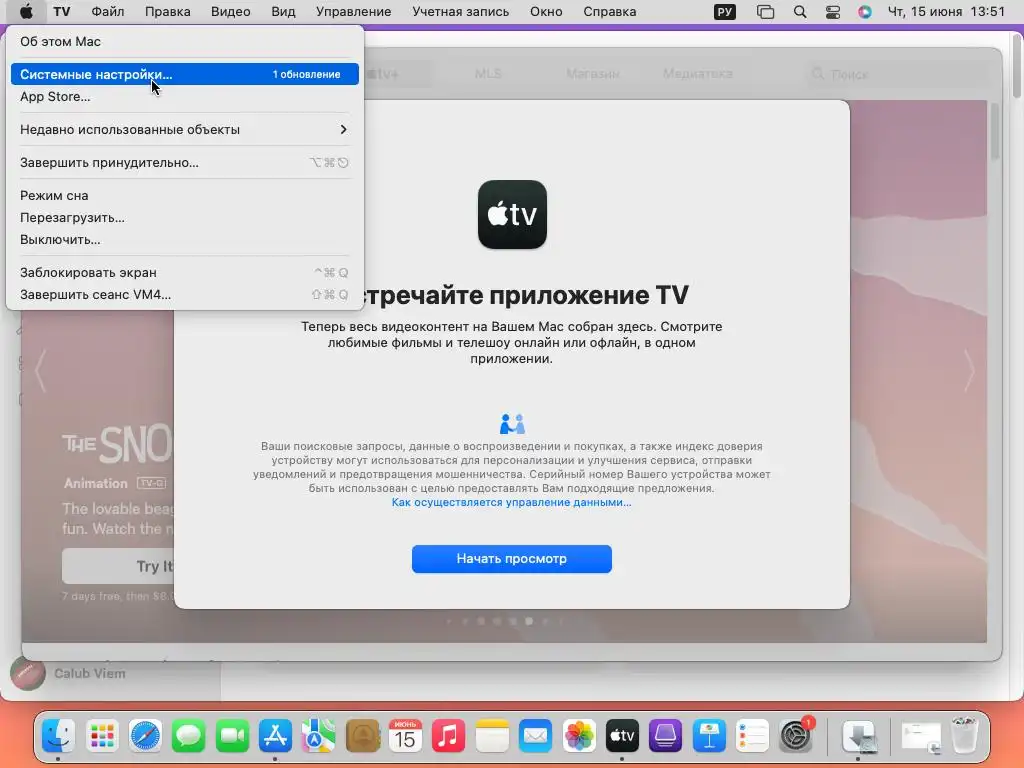This screenshot has height=768, width=1024.
Task: Open Как осуществляется управление данными… link
Action: point(511,502)
